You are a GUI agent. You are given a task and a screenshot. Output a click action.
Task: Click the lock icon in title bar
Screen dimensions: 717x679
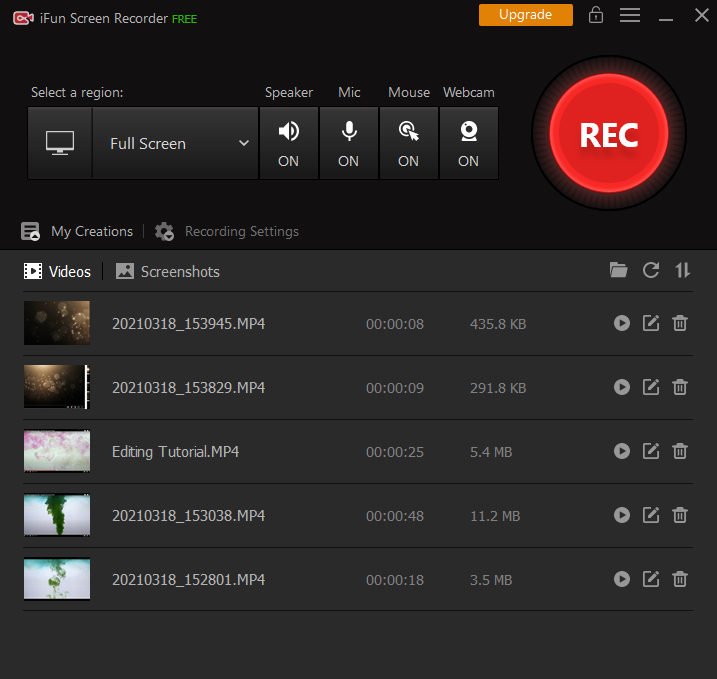(596, 15)
